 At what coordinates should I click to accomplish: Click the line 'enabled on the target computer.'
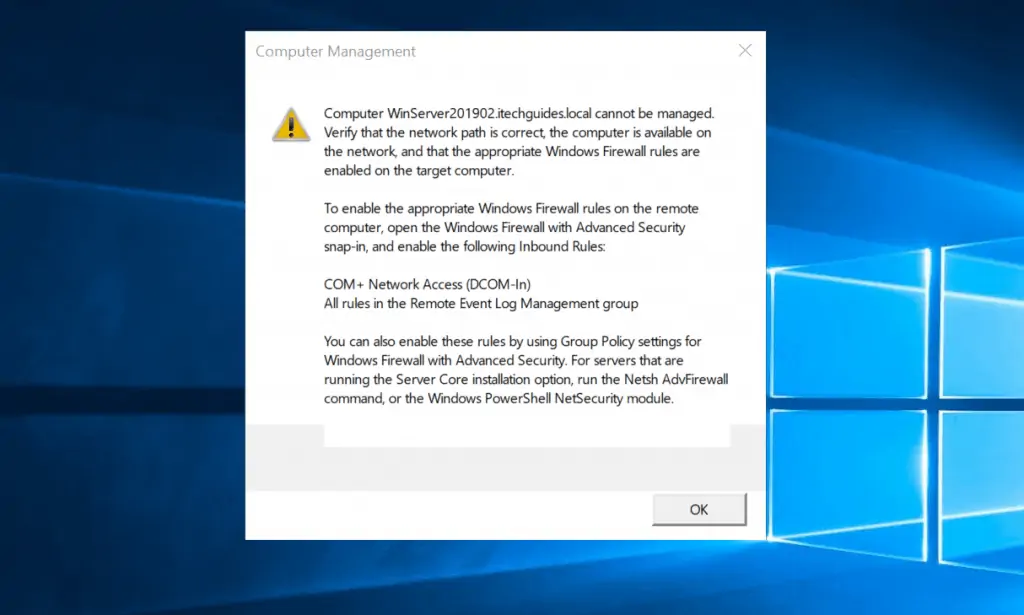[419, 170]
